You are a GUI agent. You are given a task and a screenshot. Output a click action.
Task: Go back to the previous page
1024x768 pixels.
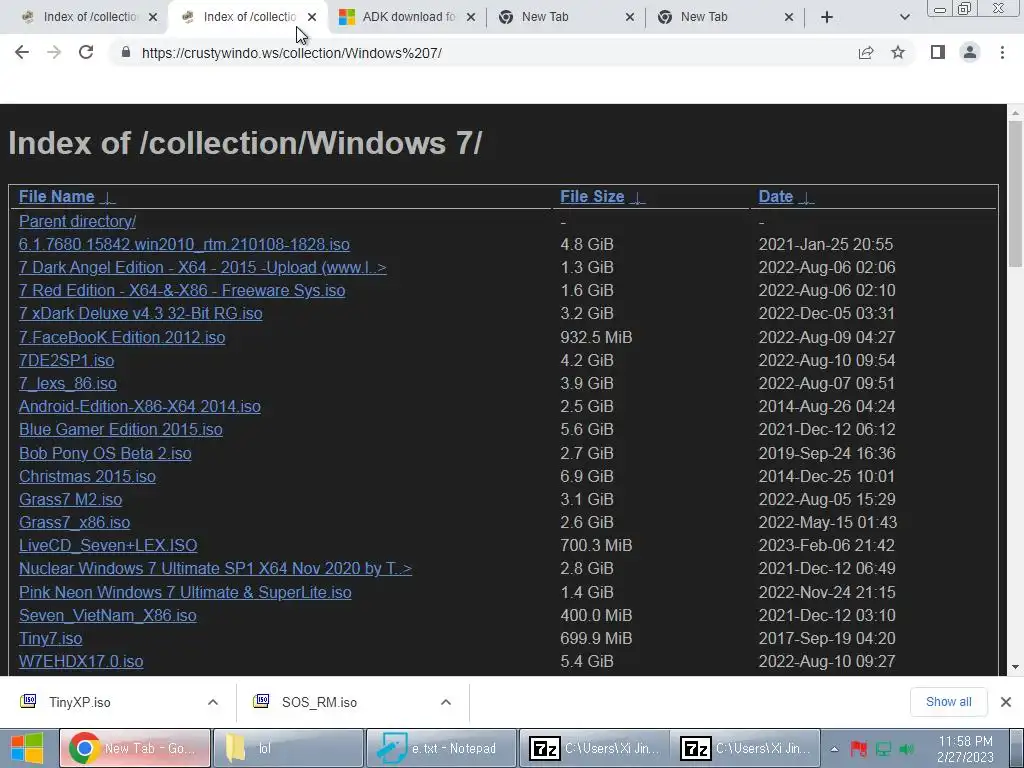[x=22, y=52]
